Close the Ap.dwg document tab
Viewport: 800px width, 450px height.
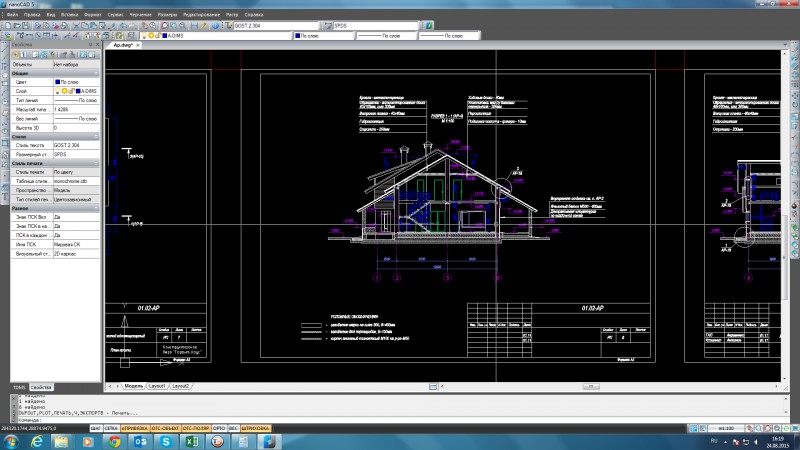(138, 45)
